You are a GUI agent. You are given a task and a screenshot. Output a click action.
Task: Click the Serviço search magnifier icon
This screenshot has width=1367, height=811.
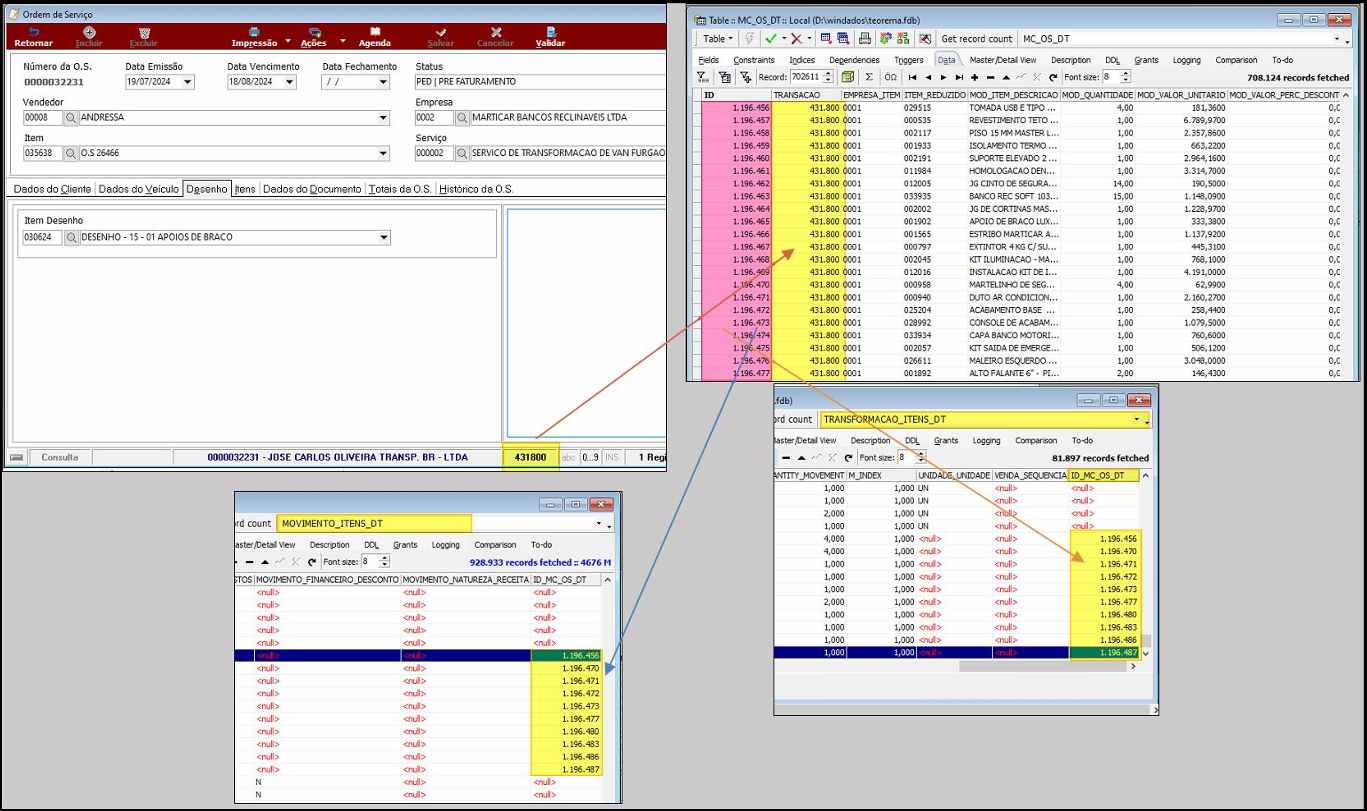tap(462, 153)
